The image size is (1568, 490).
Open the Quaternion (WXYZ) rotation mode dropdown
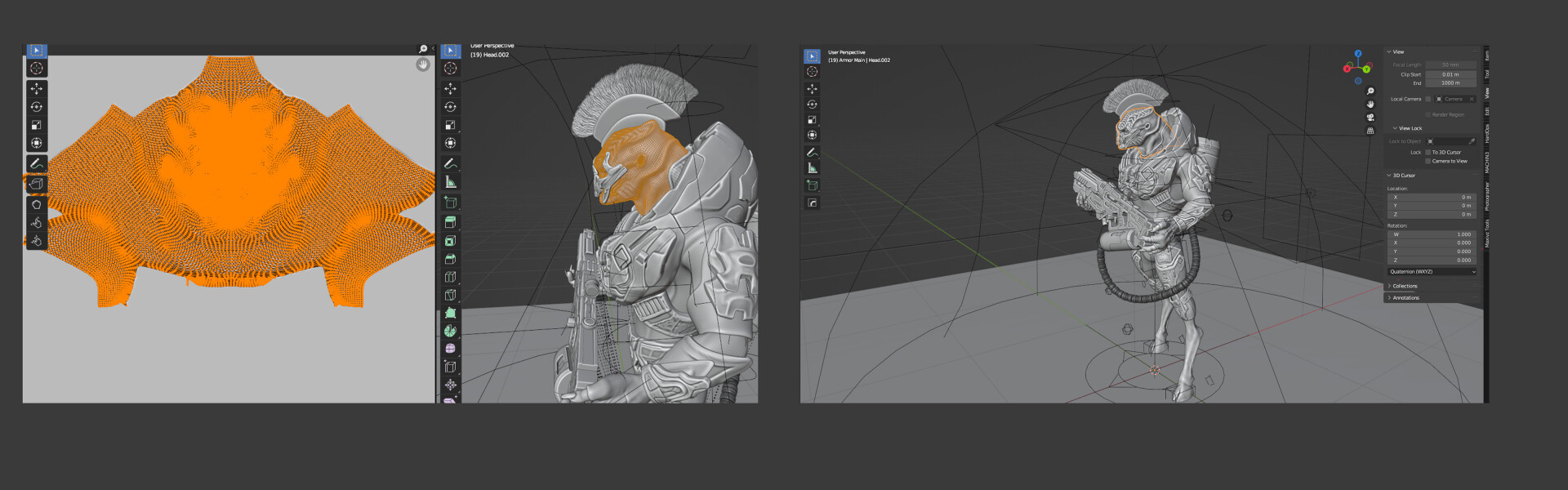[x=1432, y=272]
